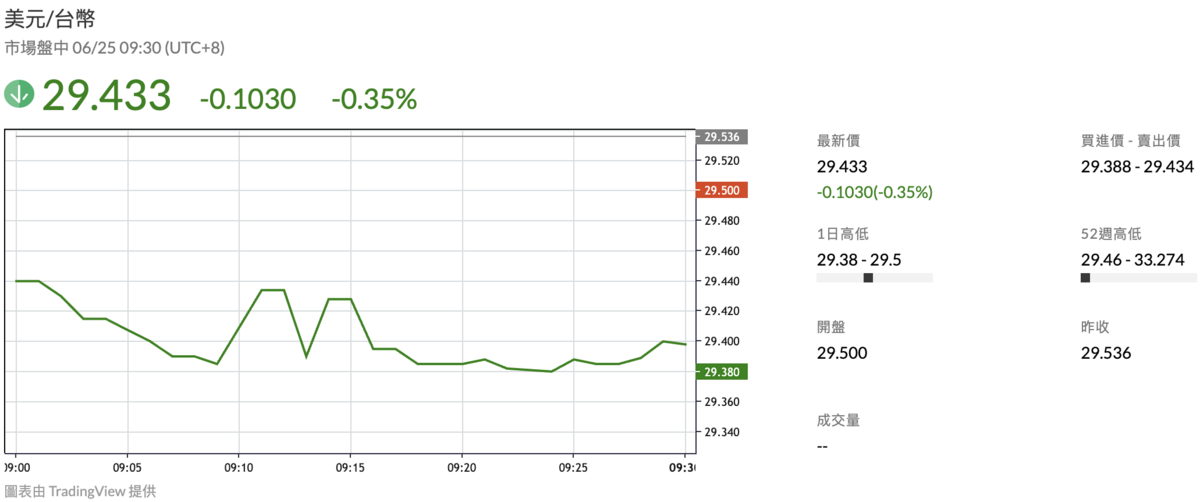
Task: Click the 52週高低 range bar marker
Action: click(1086, 278)
